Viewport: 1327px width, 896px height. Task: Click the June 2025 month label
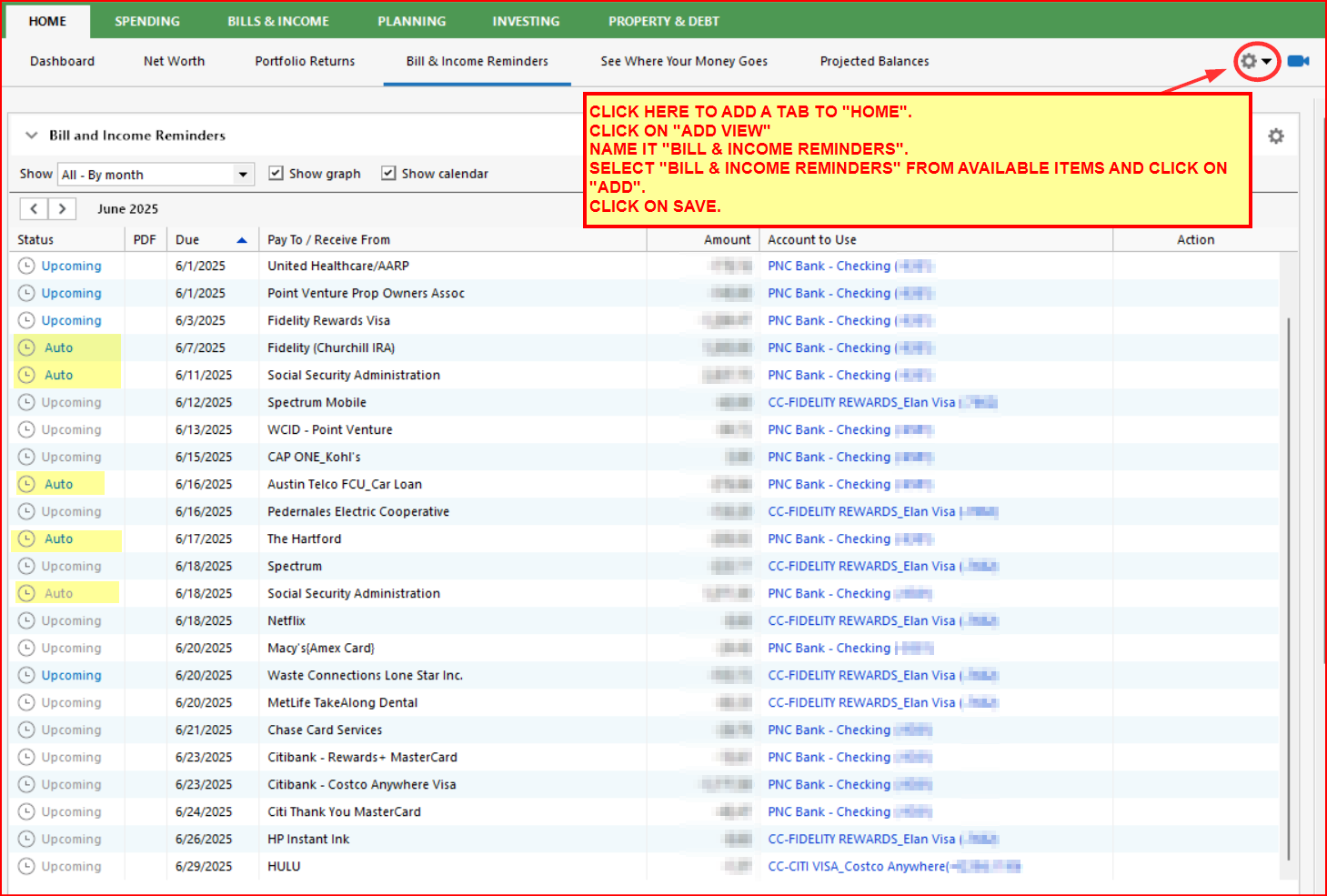[127, 208]
